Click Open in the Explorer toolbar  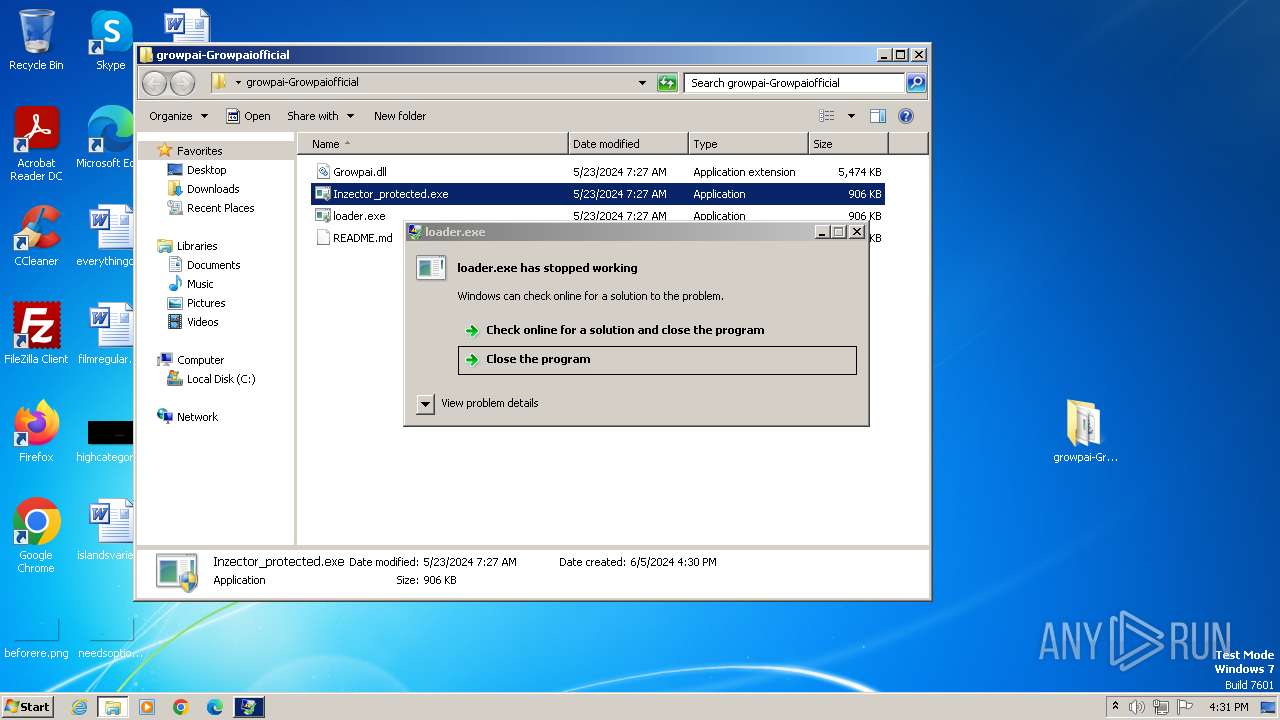pyautogui.click(x=248, y=116)
